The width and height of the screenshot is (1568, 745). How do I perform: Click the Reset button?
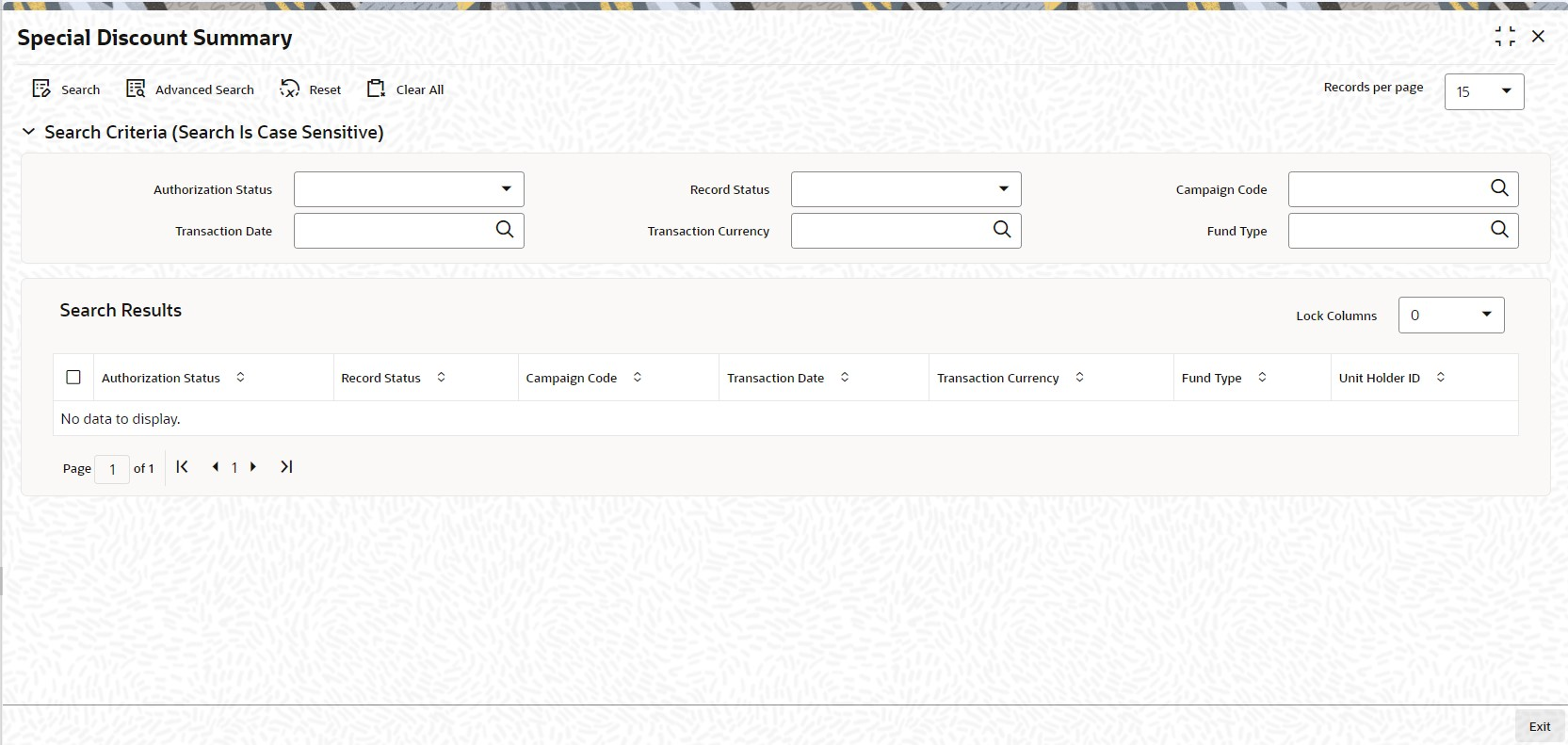(311, 89)
